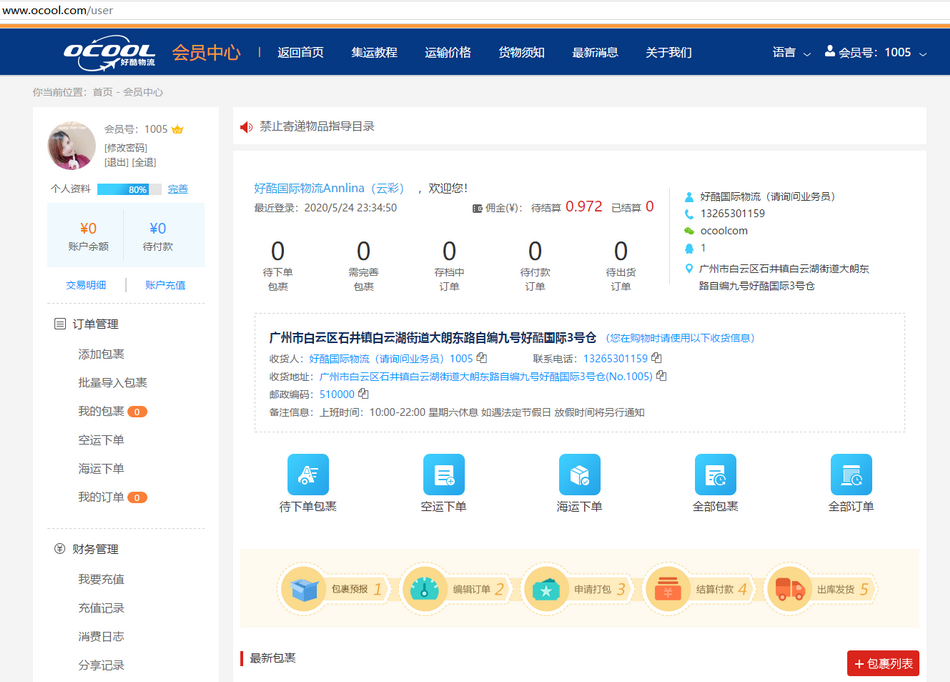Click the user profile avatar photo
Image resolution: width=950 pixels, height=682 pixels.
coord(72,146)
